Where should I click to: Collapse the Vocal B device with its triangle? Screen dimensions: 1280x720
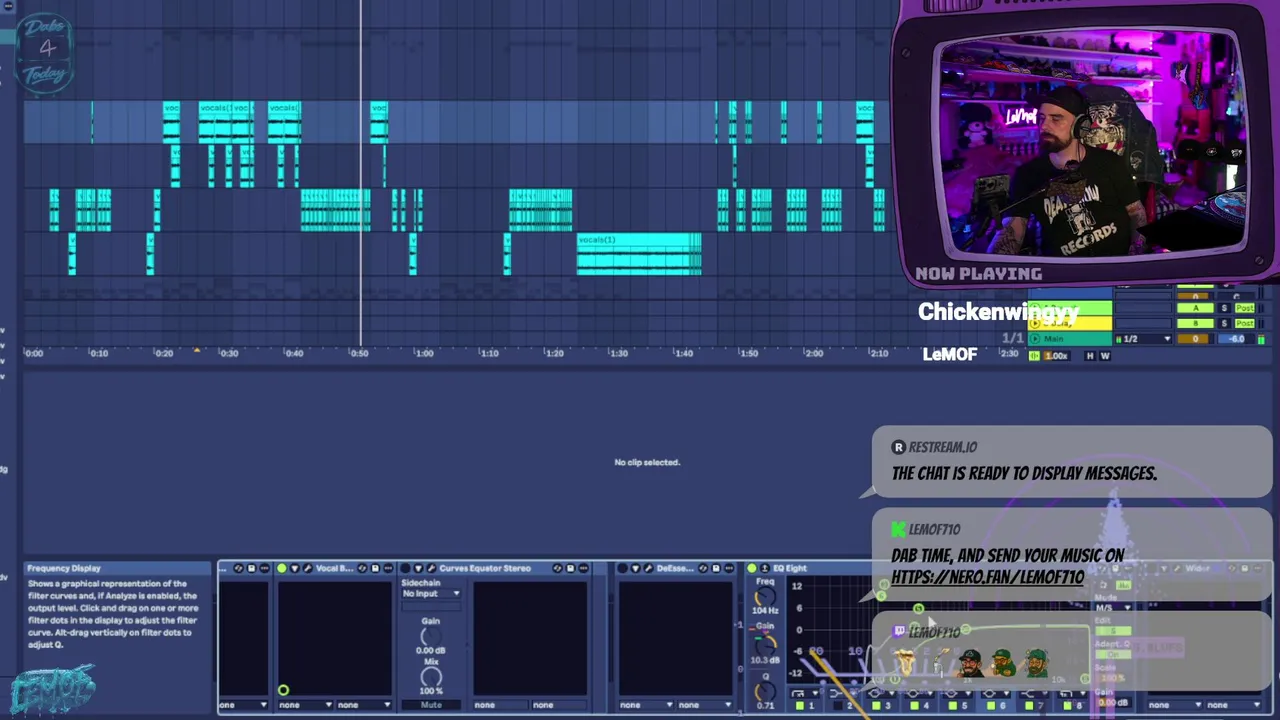click(294, 568)
